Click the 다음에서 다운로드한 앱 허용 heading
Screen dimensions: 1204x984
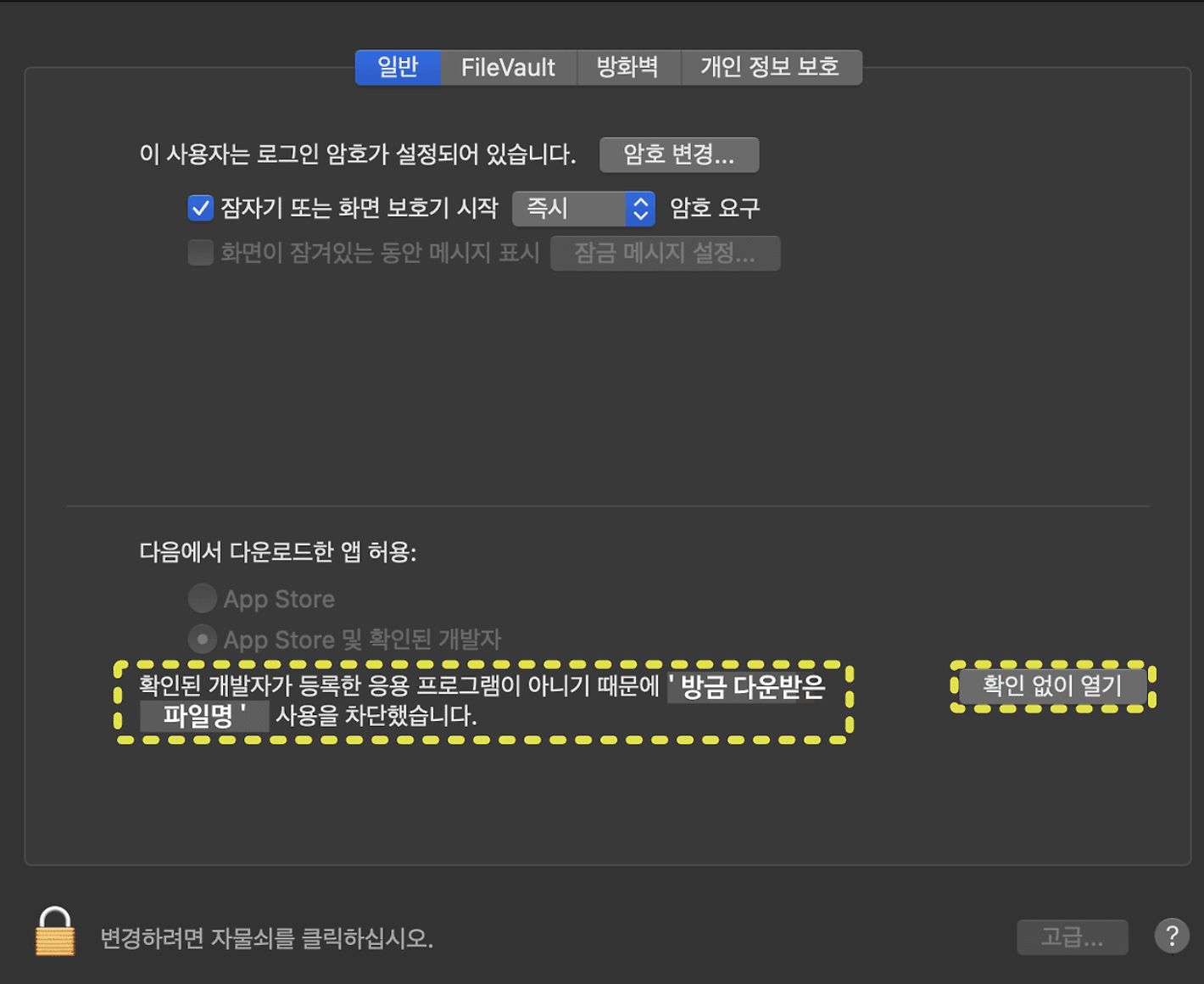tap(277, 552)
